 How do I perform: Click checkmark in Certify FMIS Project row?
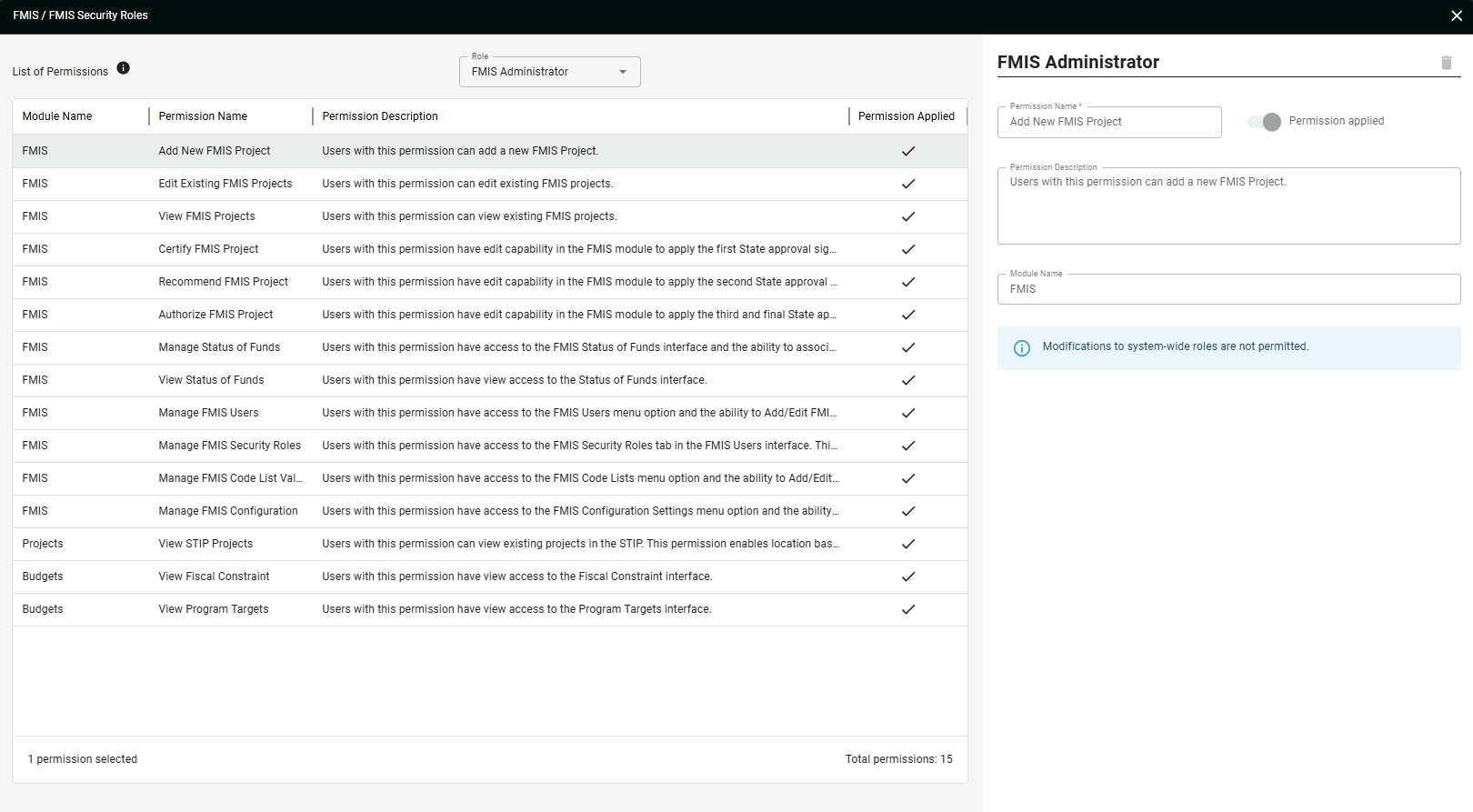[908, 249]
